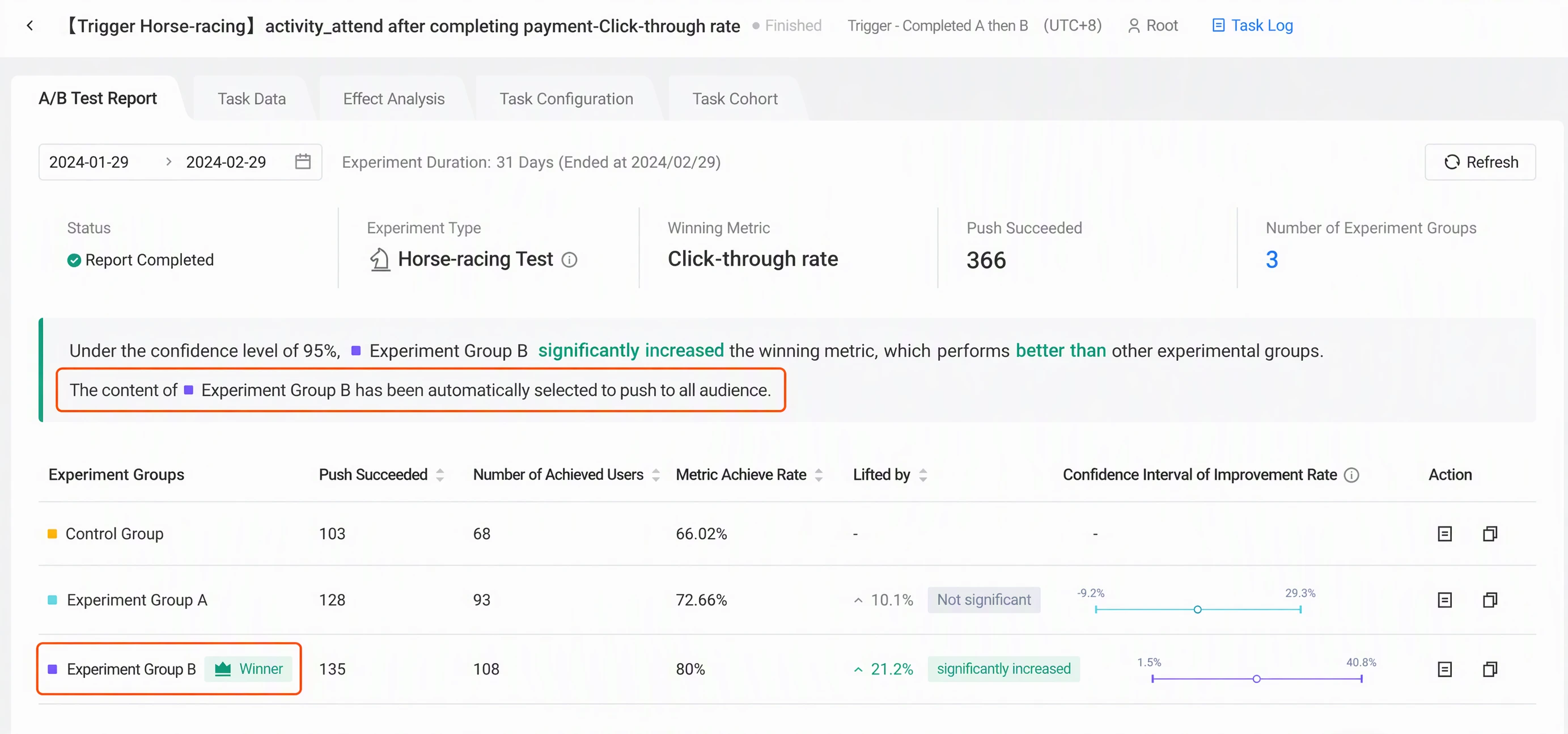Click the Refresh button
The height and width of the screenshot is (734, 1568).
1480,162
